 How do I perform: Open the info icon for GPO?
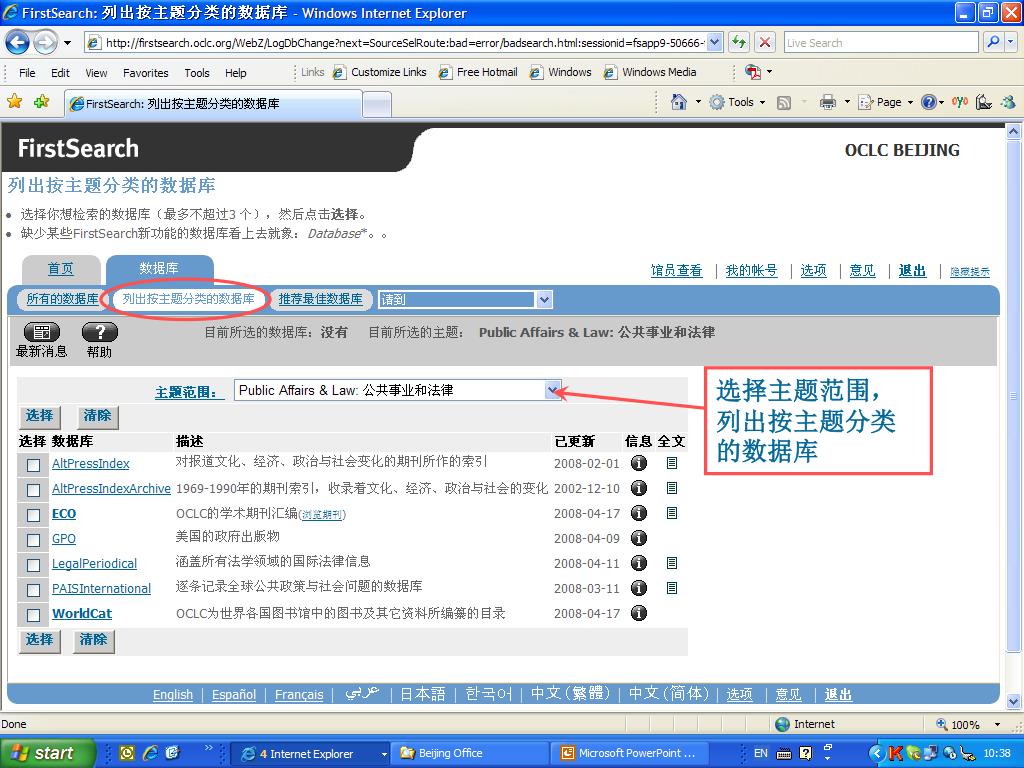(639, 538)
